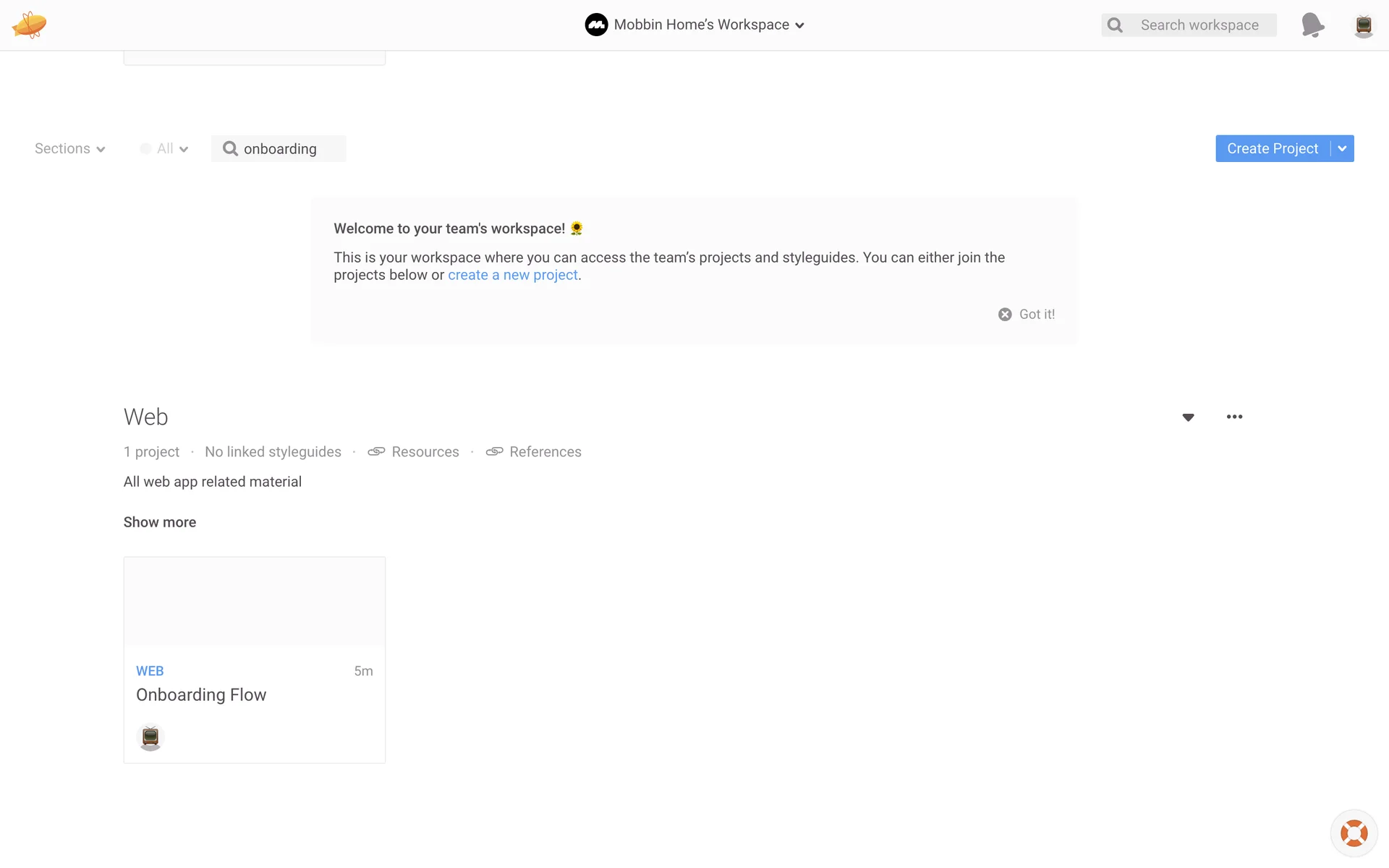Open the All status filter dropdown
This screenshot has height=868, width=1389.
(166, 148)
